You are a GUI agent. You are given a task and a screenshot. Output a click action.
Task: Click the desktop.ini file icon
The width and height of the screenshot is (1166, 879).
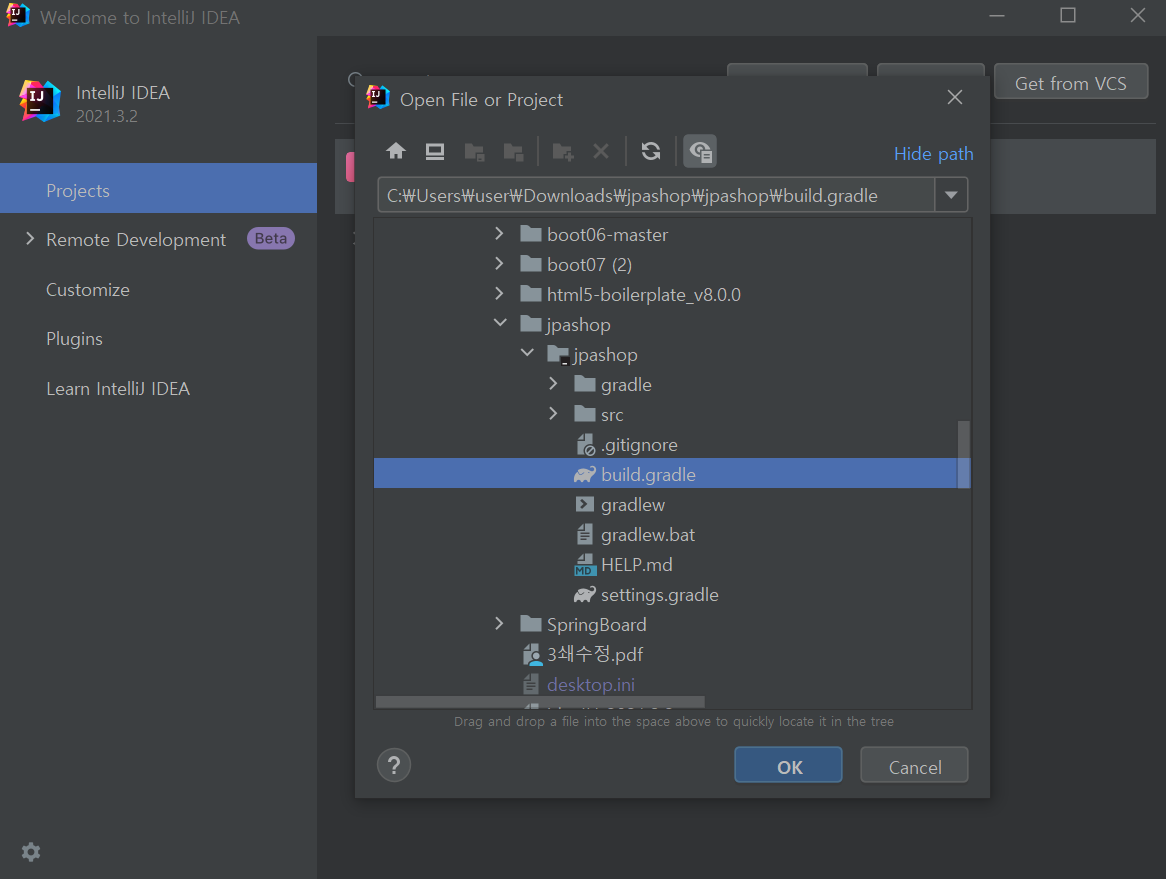point(531,684)
